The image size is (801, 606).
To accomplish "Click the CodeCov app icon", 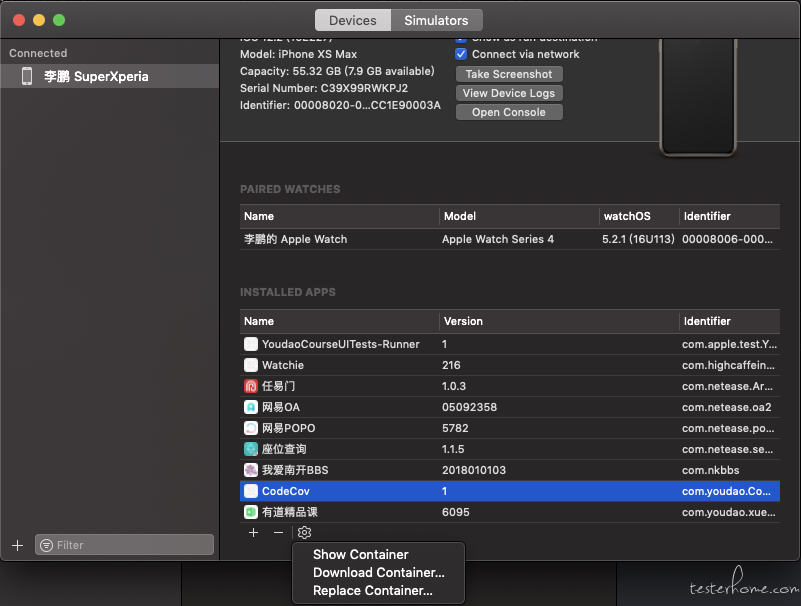I will coord(251,491).
